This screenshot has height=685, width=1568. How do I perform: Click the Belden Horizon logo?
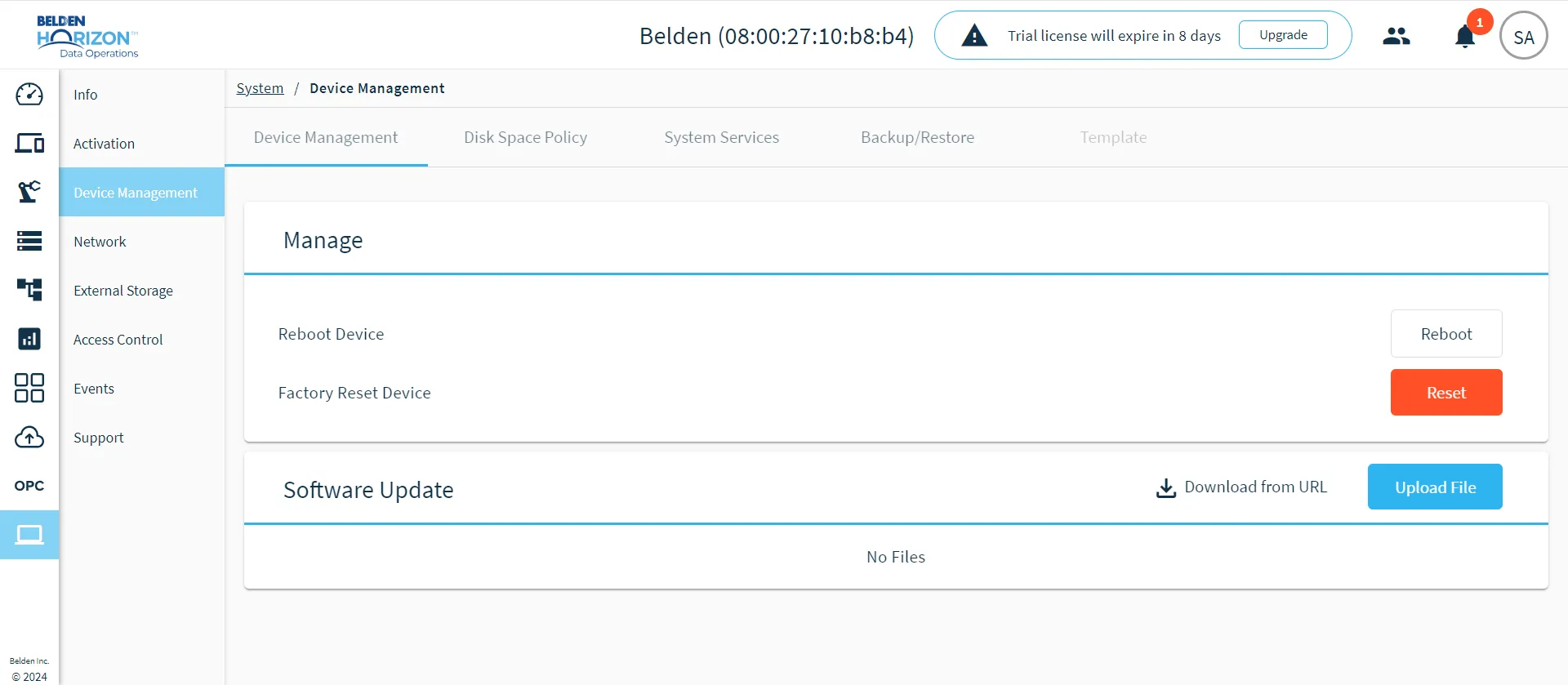[87, 37]
